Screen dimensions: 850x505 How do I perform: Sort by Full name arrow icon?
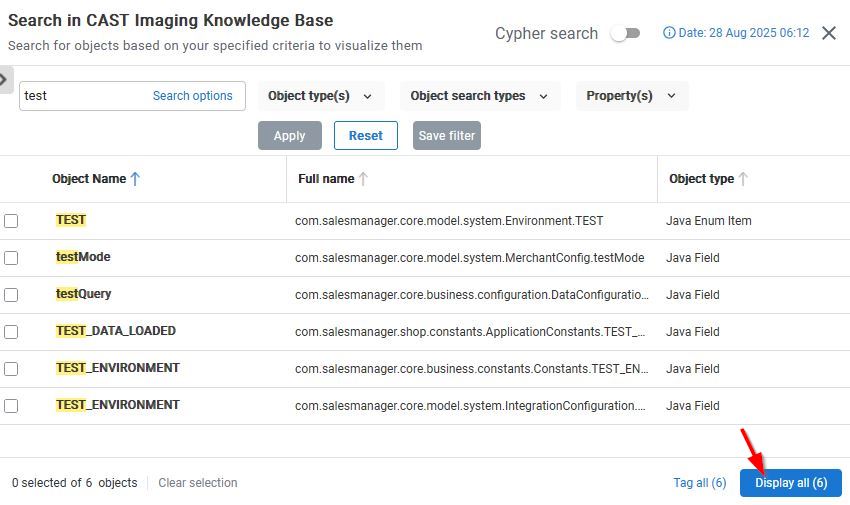363,179
